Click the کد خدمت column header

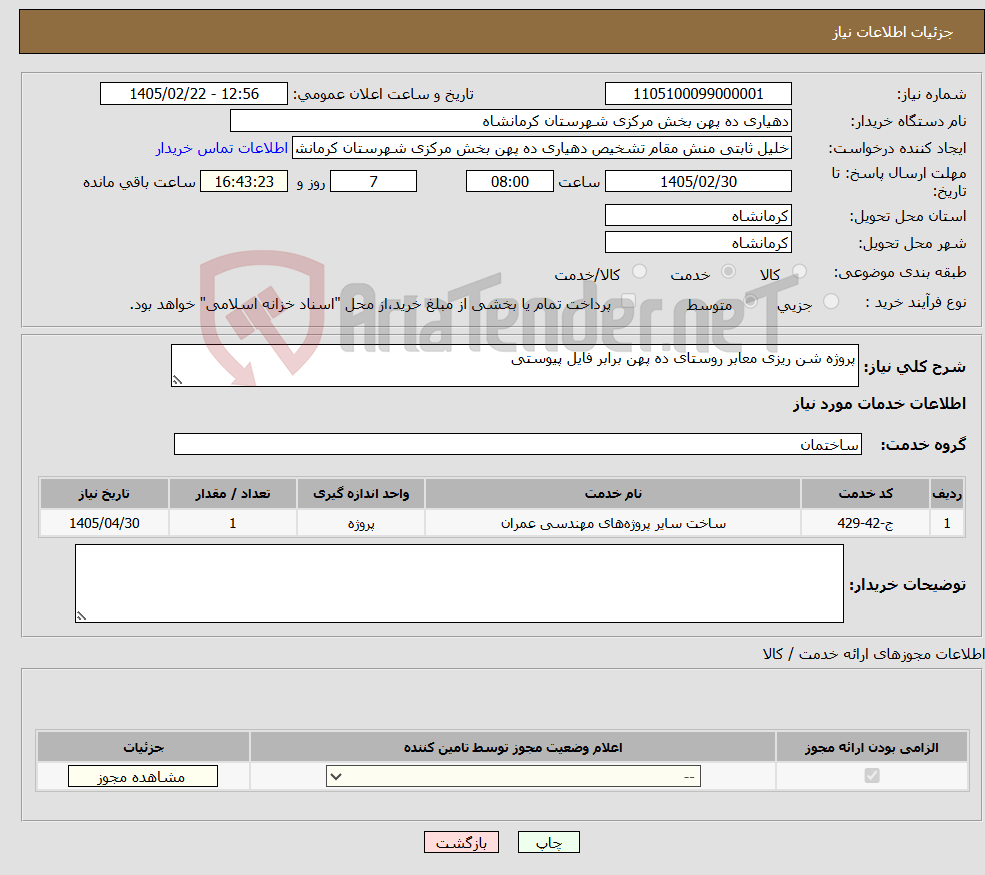click(x=865, y=494)
